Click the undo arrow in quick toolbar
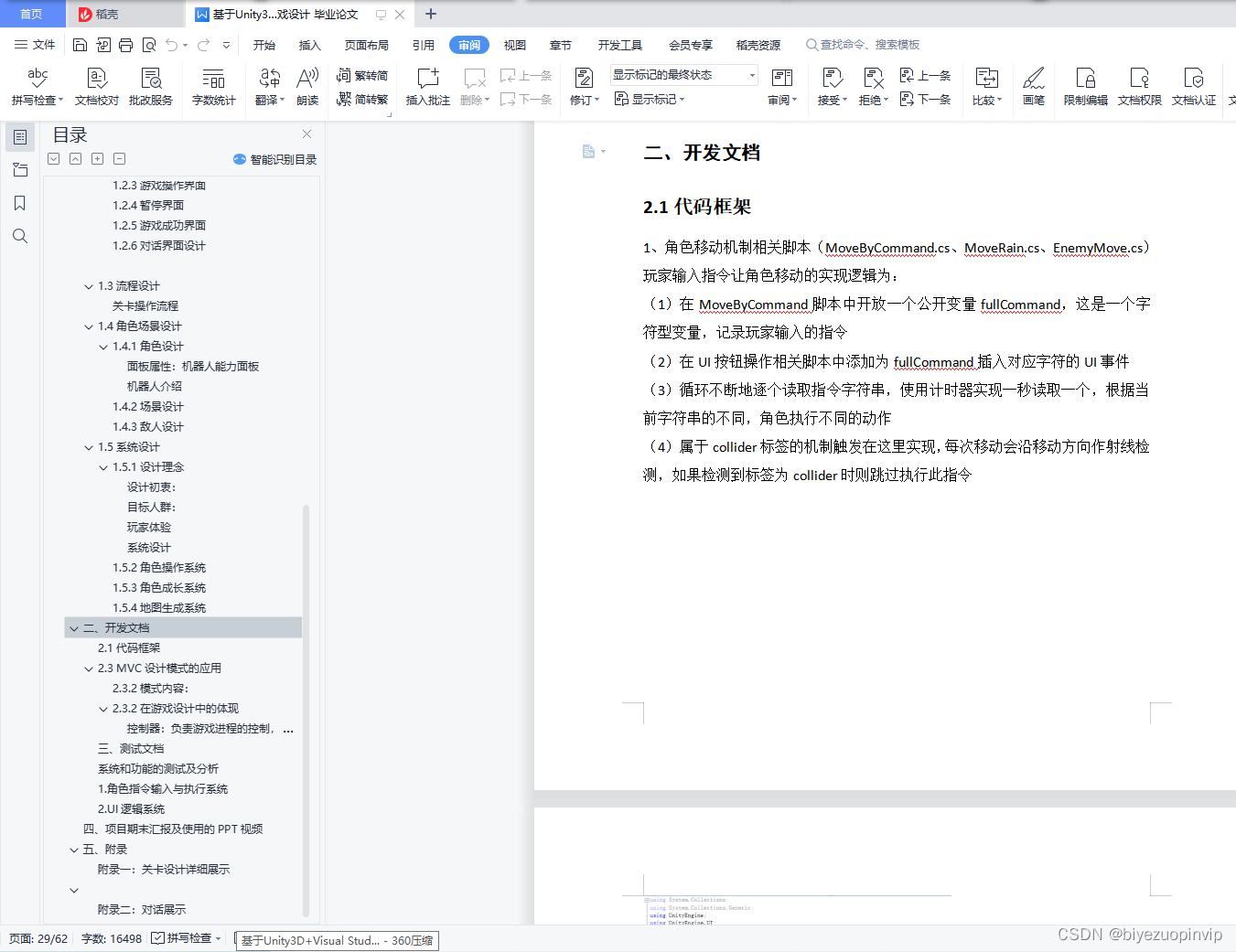Screen dimensions: 1236x952 coord(172,45)
